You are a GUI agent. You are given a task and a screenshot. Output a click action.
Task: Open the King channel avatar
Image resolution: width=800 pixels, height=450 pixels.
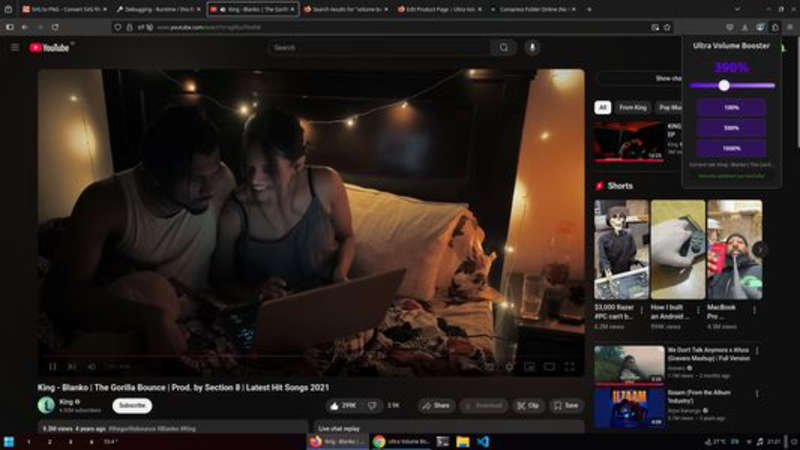click(x=46, y=406)
